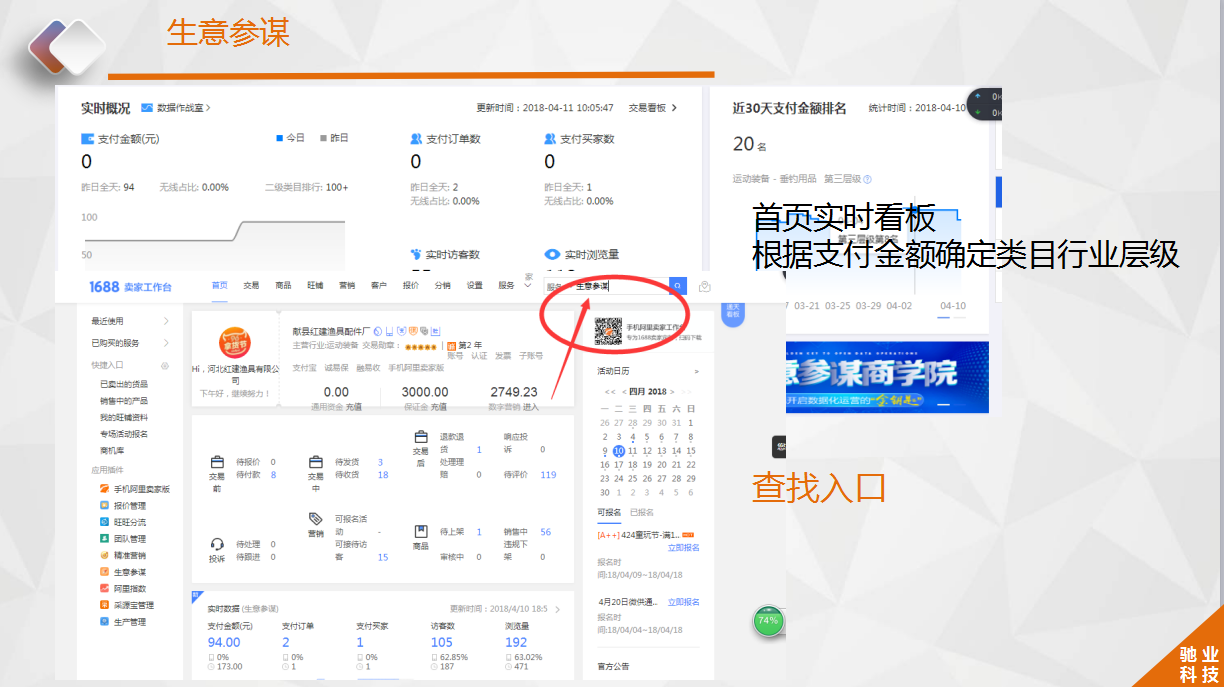Open the 设置 nav menu
This screenshot has height=687, width=1224.
coord(474,286)
